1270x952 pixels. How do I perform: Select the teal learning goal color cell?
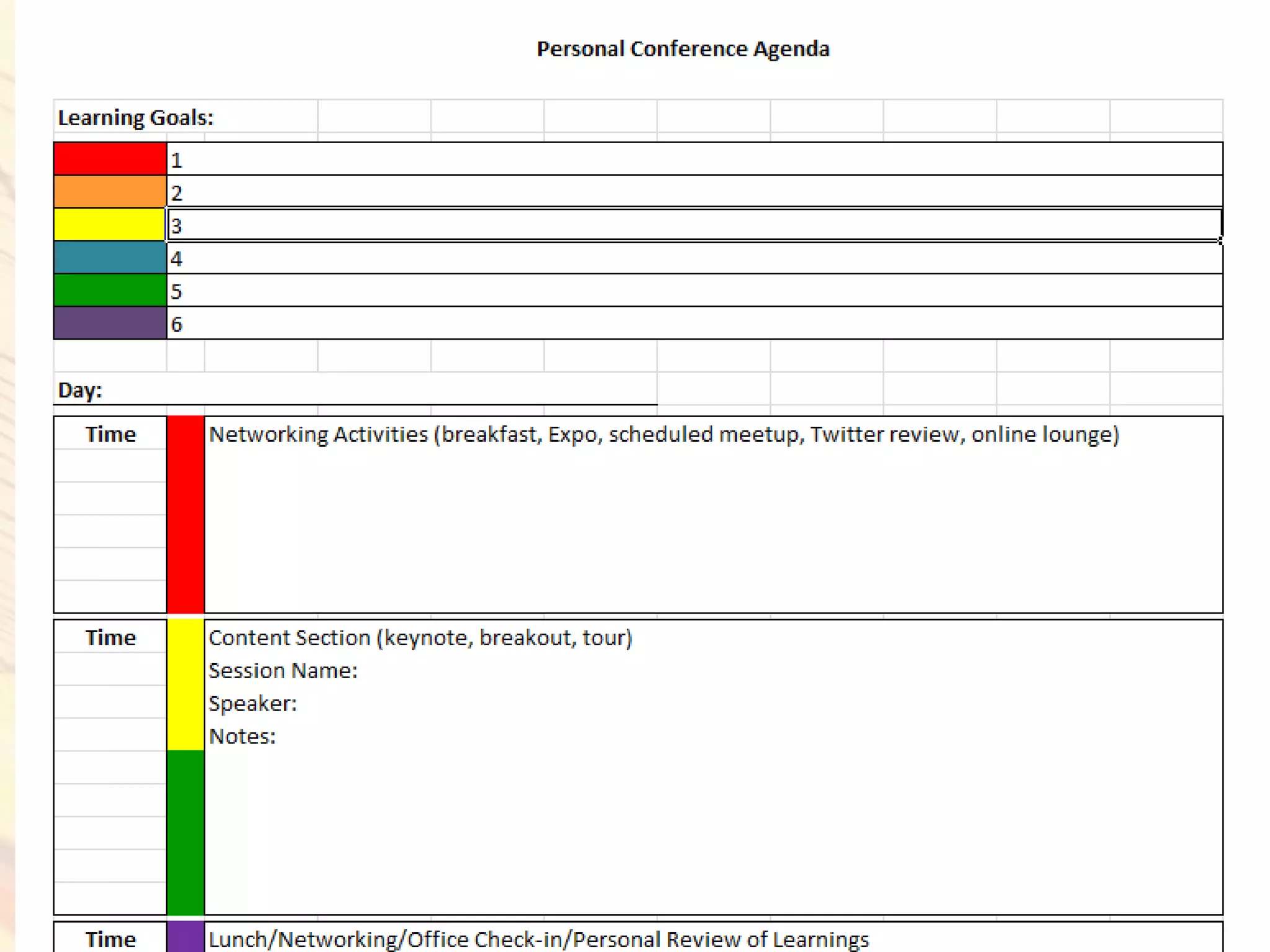click(110, 257)
